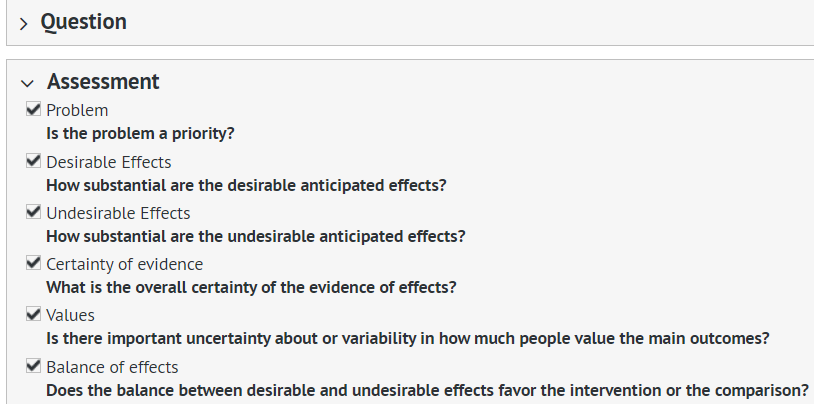This screenshot has height=404, width=814.
Task: Uncheck the Balance of effects checkbox
Action: pos(34,366)
